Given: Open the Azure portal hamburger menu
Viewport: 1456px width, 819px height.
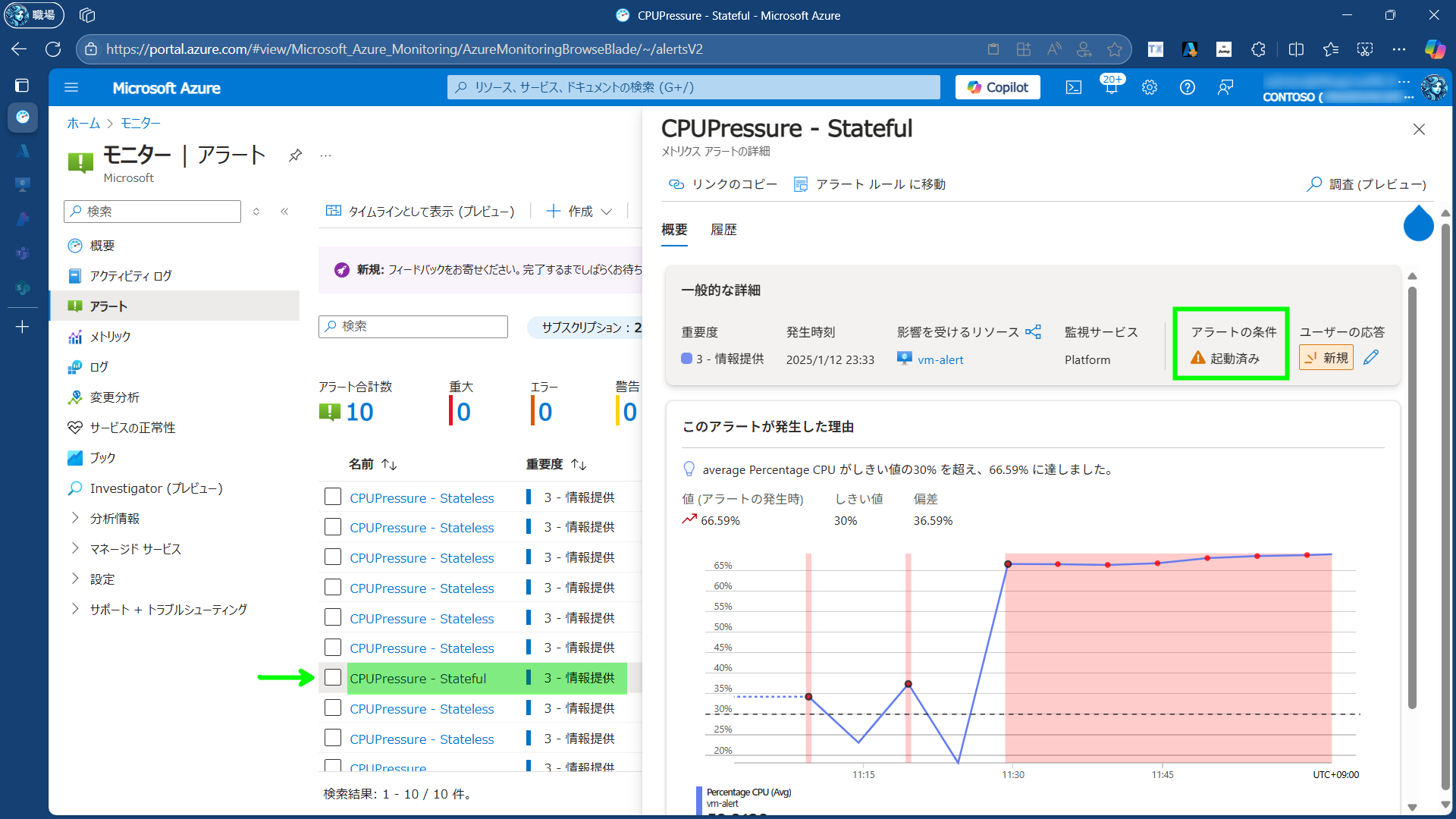Looking at the screenshot, I should click(71, 88).
